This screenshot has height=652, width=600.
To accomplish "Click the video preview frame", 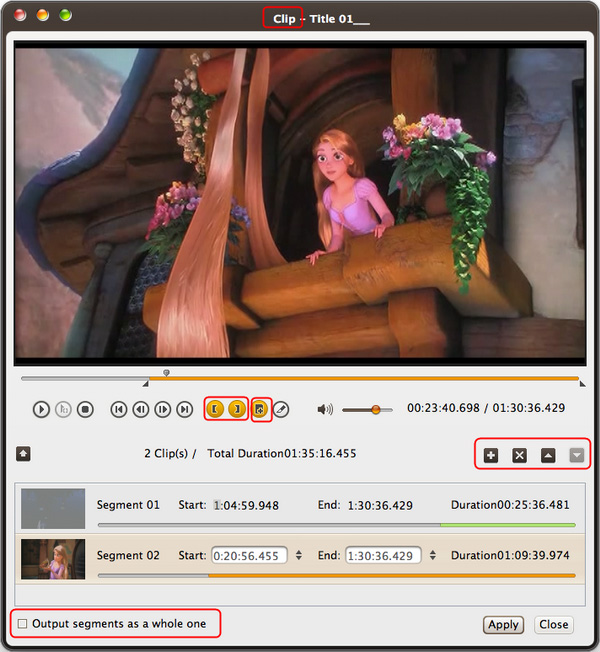I will point(300,203).
